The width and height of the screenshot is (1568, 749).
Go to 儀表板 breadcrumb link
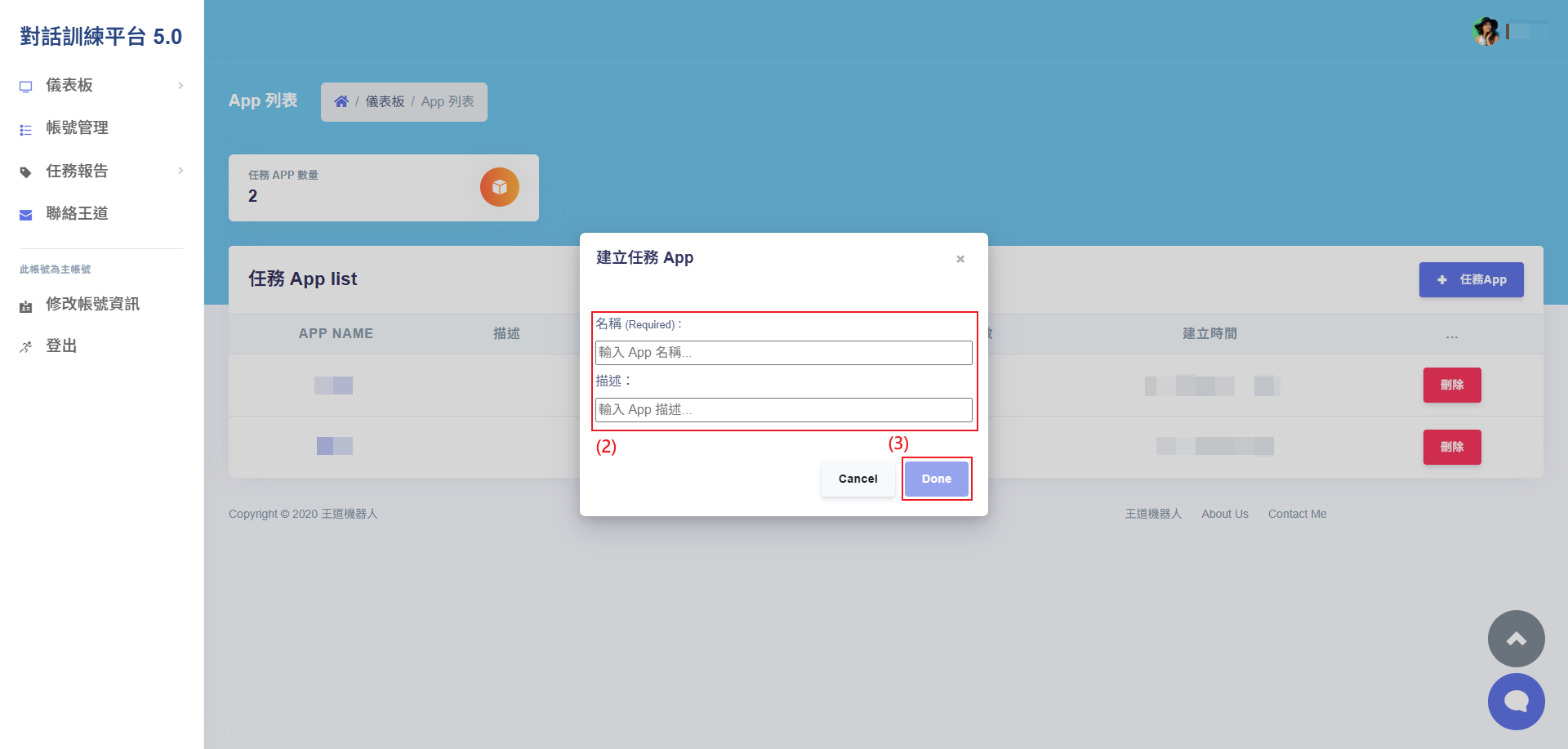385,101
